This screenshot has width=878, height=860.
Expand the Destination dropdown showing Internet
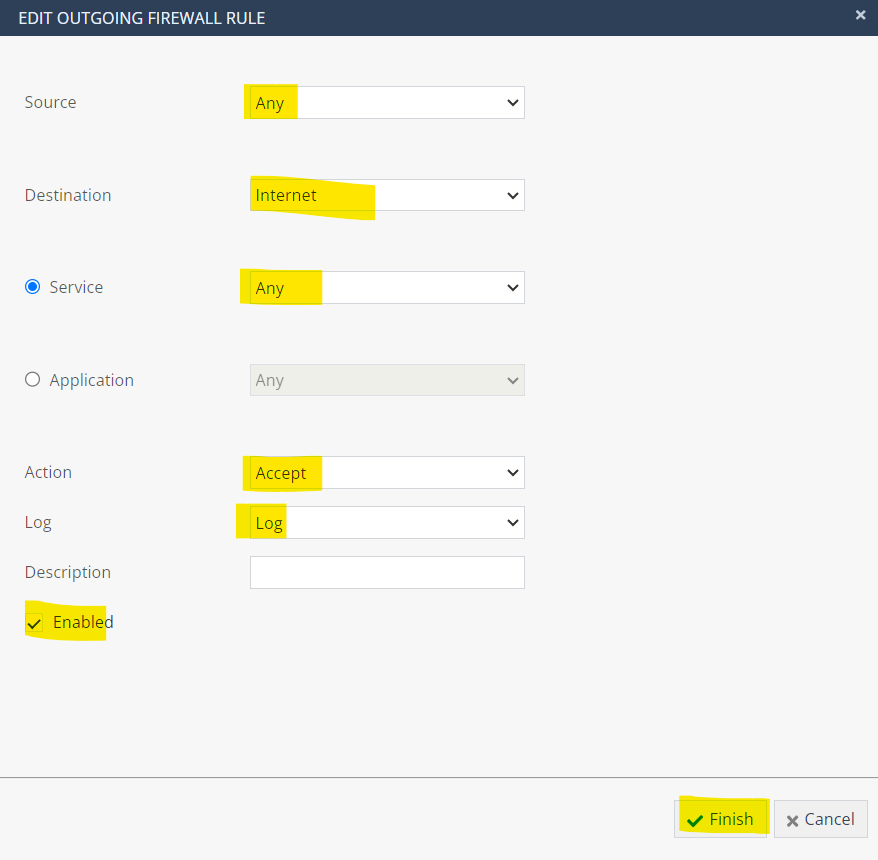tap(387, 195)
